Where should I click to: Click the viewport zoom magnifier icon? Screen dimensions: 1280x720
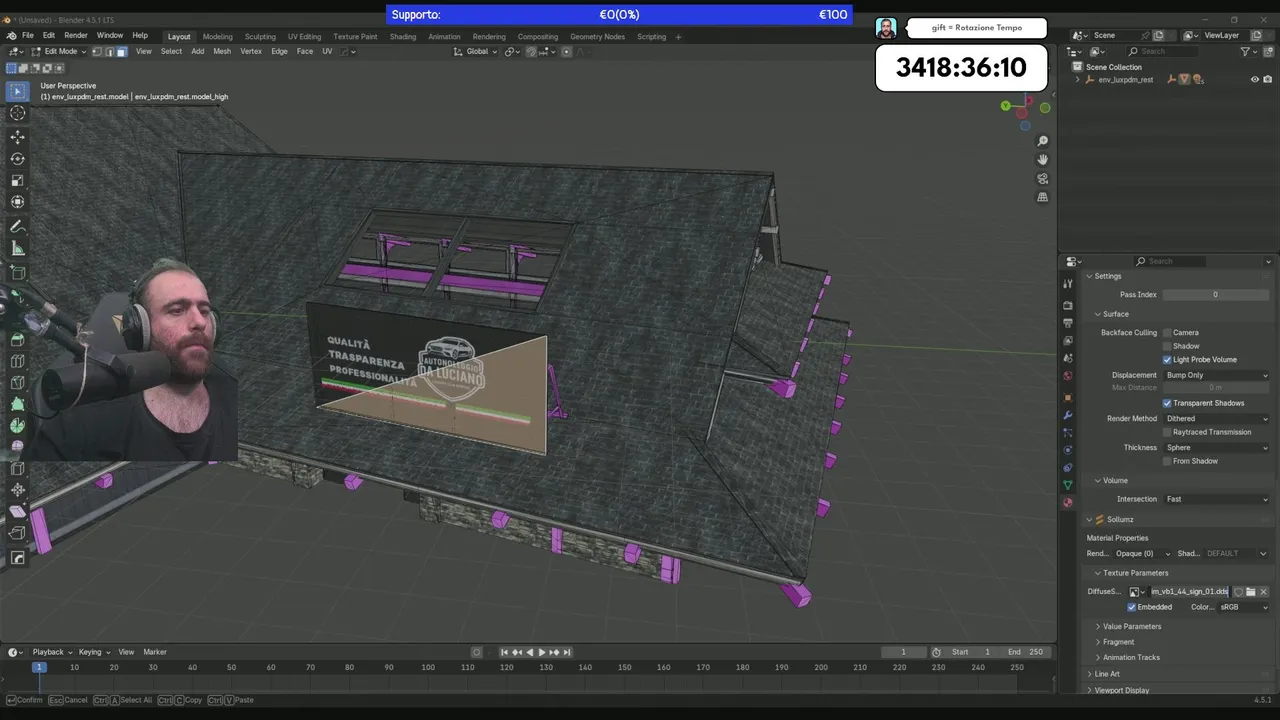click(x=1042, y=141)
